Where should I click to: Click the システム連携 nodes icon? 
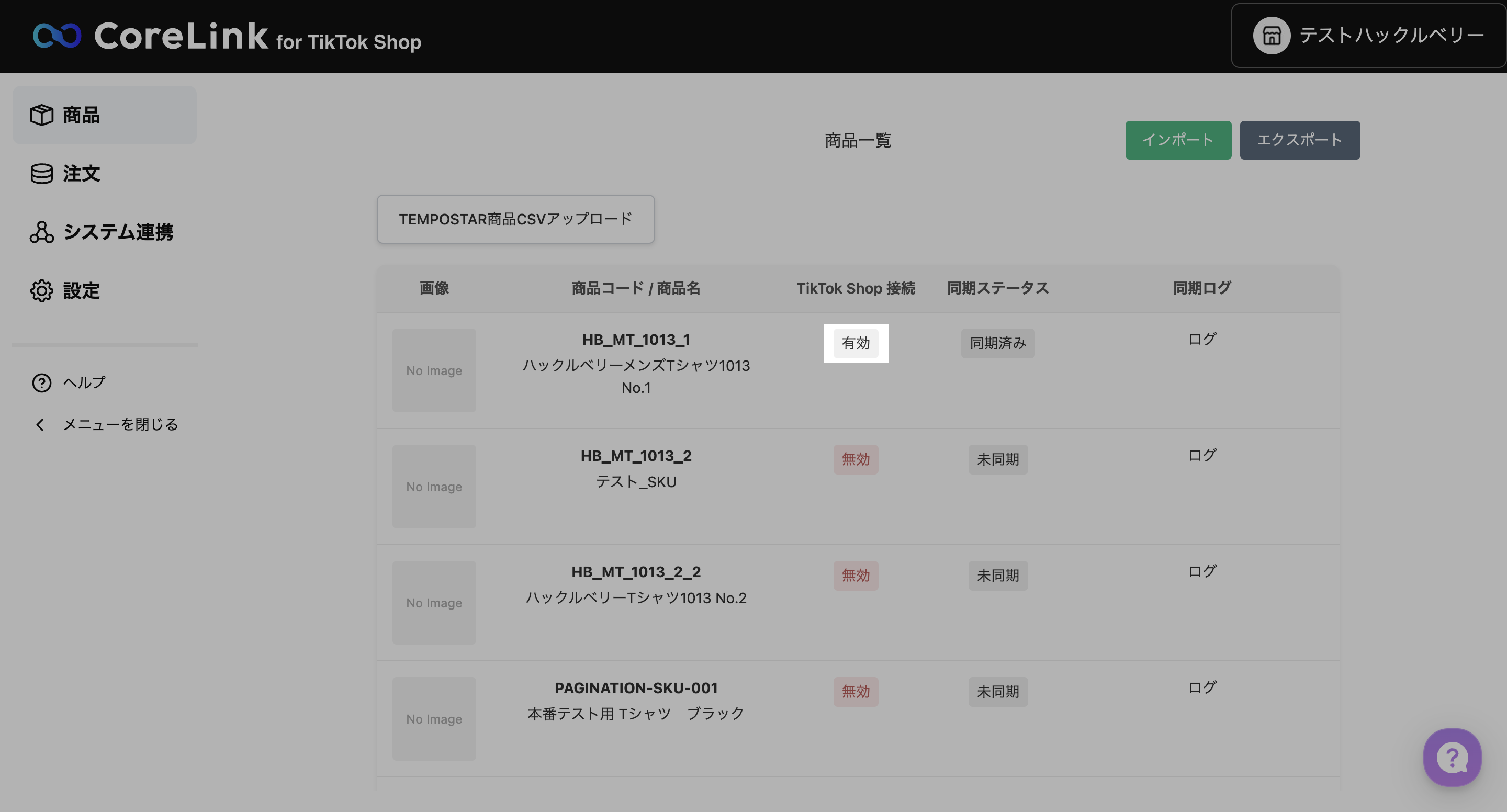[x=41, y=232]
